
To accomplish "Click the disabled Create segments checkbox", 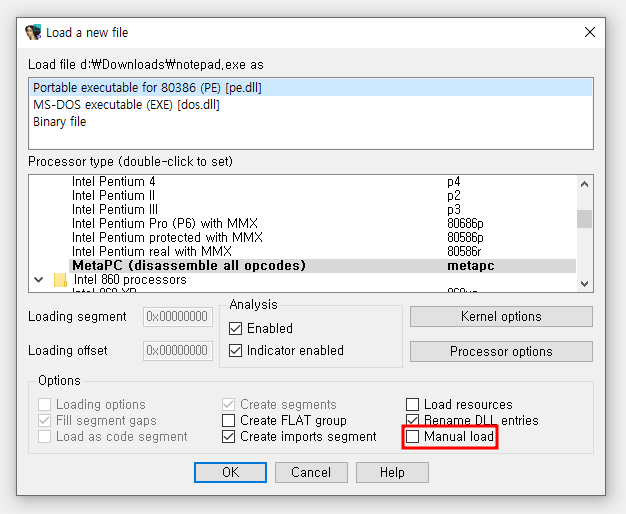I will [x=228, y=404].
